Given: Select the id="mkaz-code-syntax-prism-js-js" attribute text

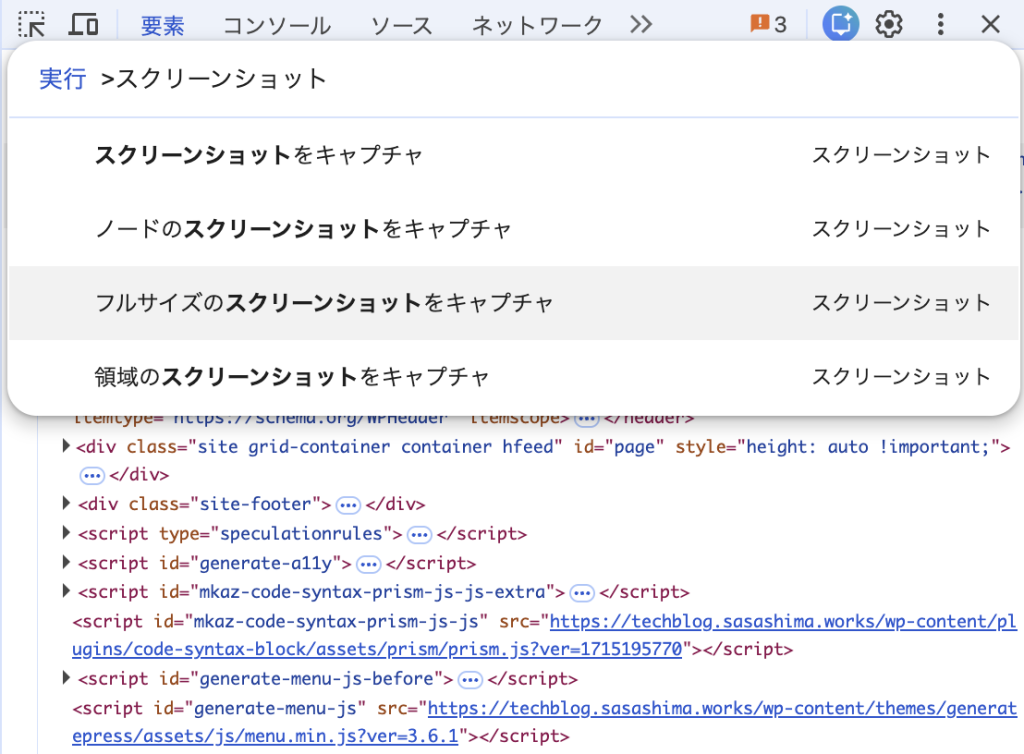Looking at the screenshot, I should 321,621.
